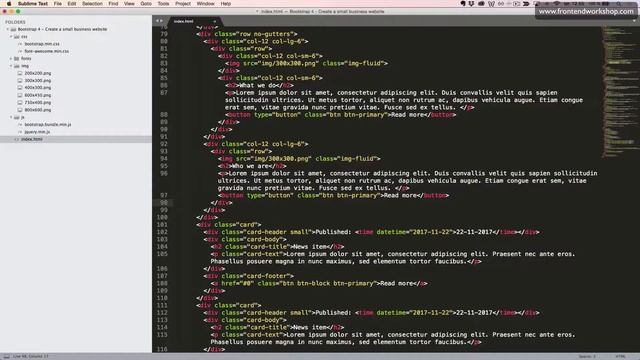Open the Goto menu
Viewport: 640px width, 360px height.
[146, 3]
